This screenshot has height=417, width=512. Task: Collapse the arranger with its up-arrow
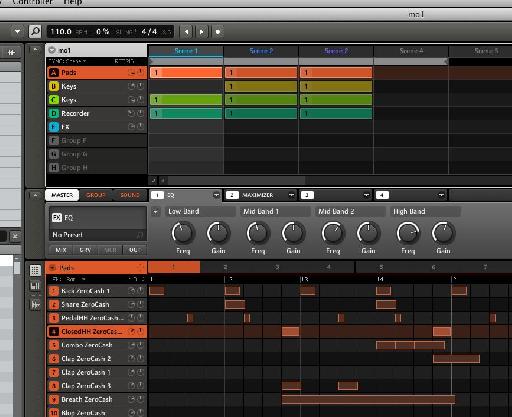coord(35,50)
